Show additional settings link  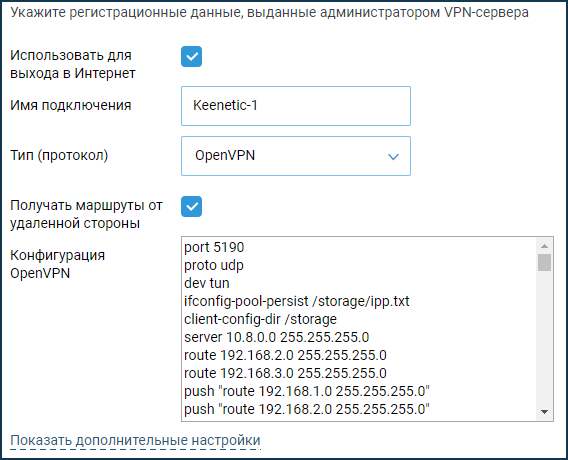click(135, 440)
